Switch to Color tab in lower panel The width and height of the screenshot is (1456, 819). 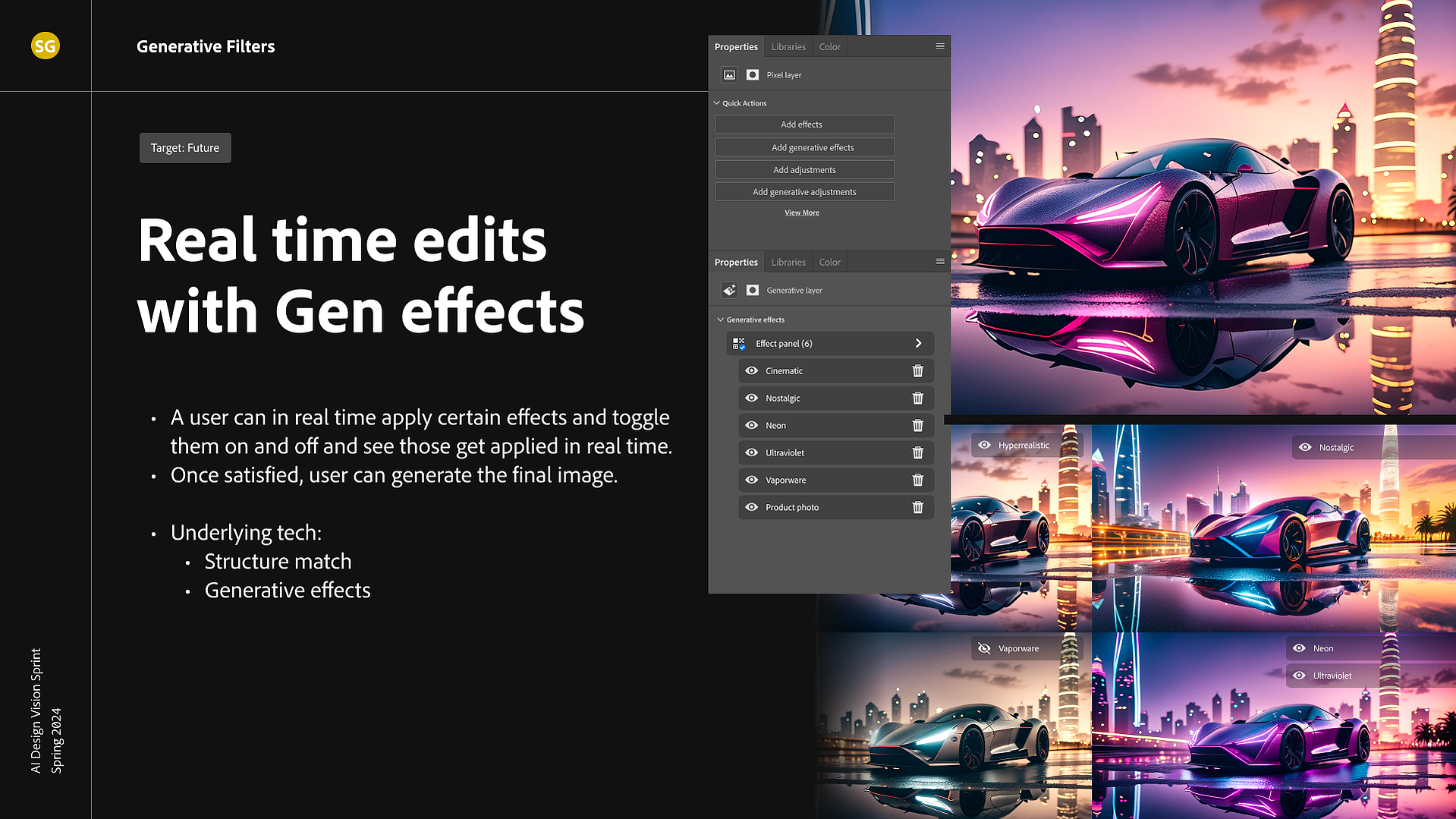tap(829, 263)
